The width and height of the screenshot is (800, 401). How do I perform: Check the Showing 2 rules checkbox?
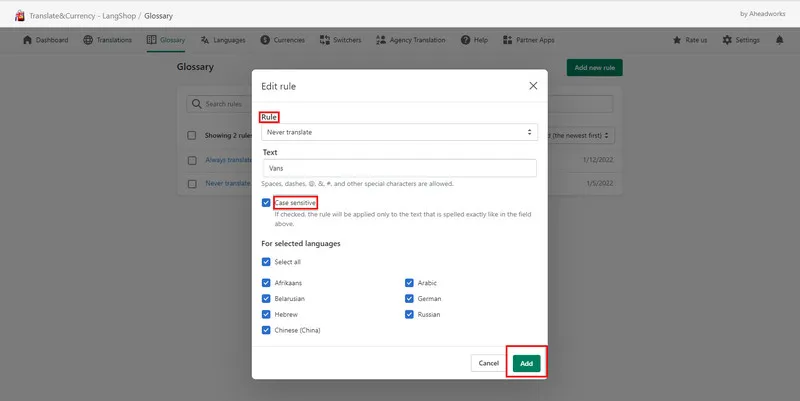coord(192,135)
